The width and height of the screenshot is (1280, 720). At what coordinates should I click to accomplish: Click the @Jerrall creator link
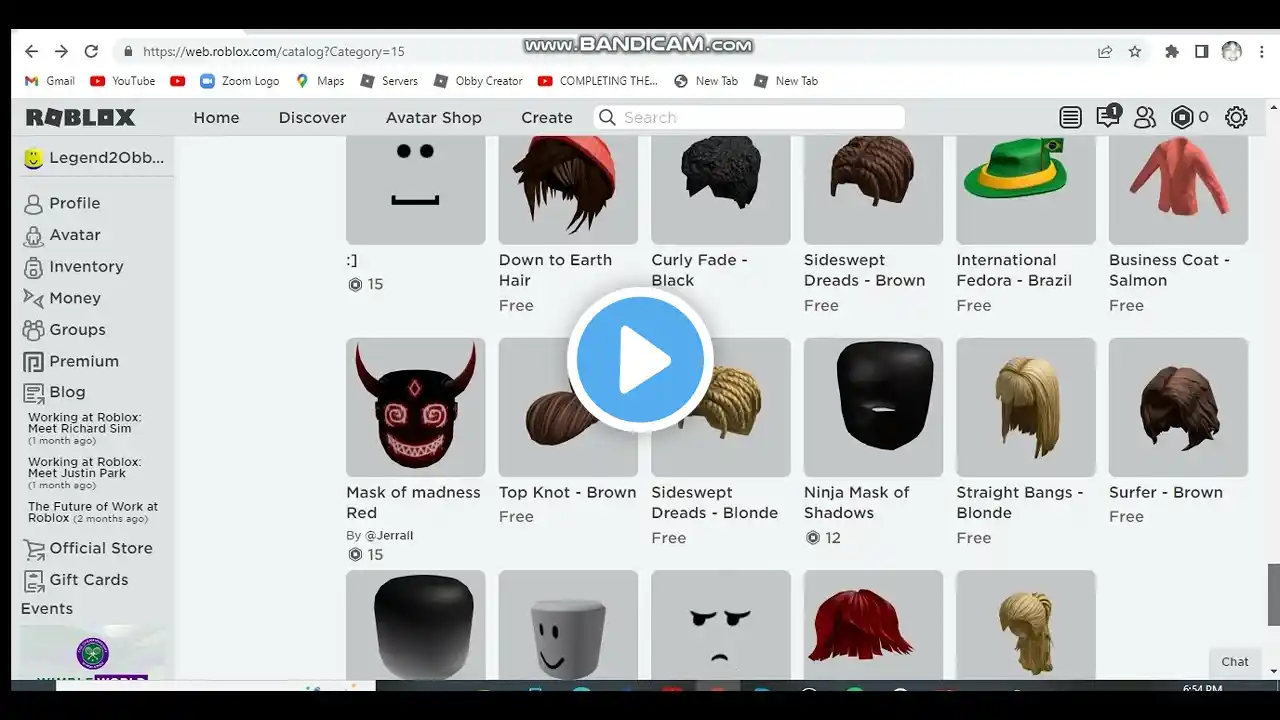tap(388, 536)
